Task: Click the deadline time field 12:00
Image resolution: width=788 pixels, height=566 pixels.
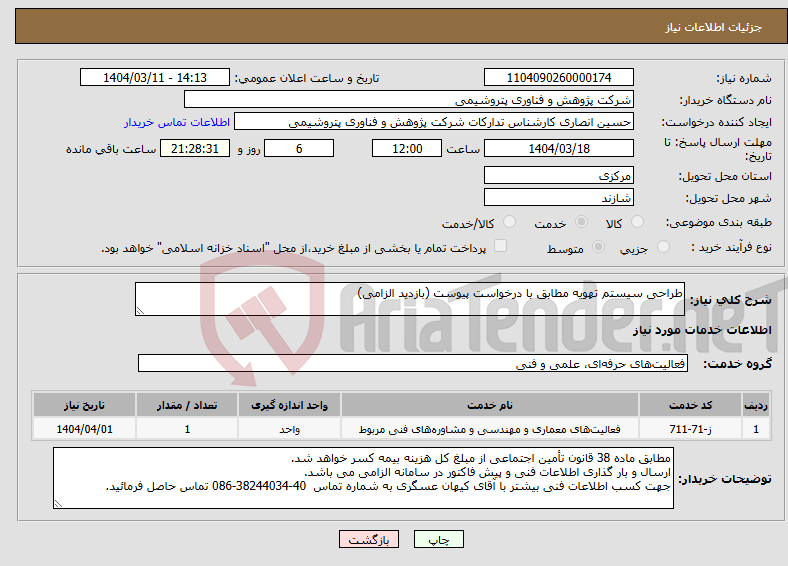Action: [407, 148]
